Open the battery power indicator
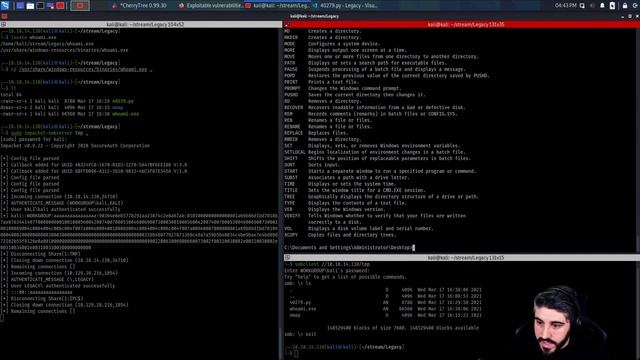Image resolution: width=640 pixels, height=360 pixels. pyautogui.click(x=612, y=6)
